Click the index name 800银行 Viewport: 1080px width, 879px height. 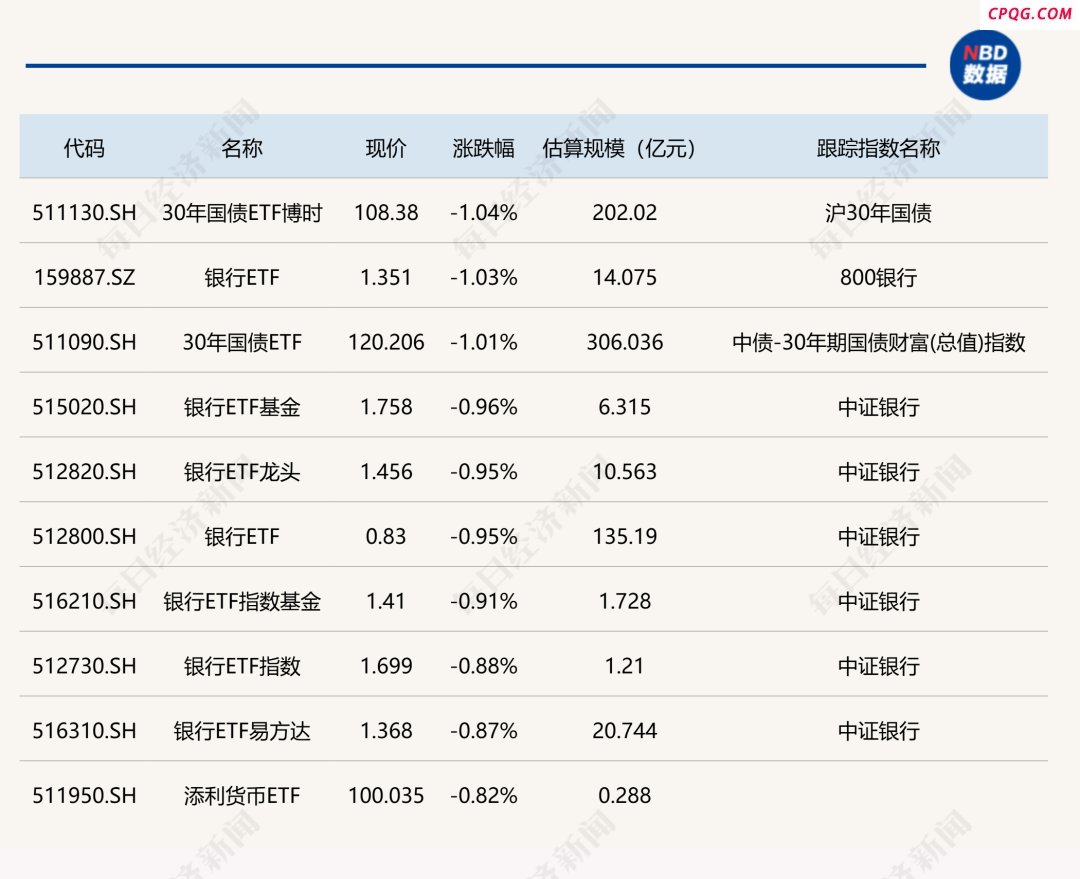(x=878, y=278)
